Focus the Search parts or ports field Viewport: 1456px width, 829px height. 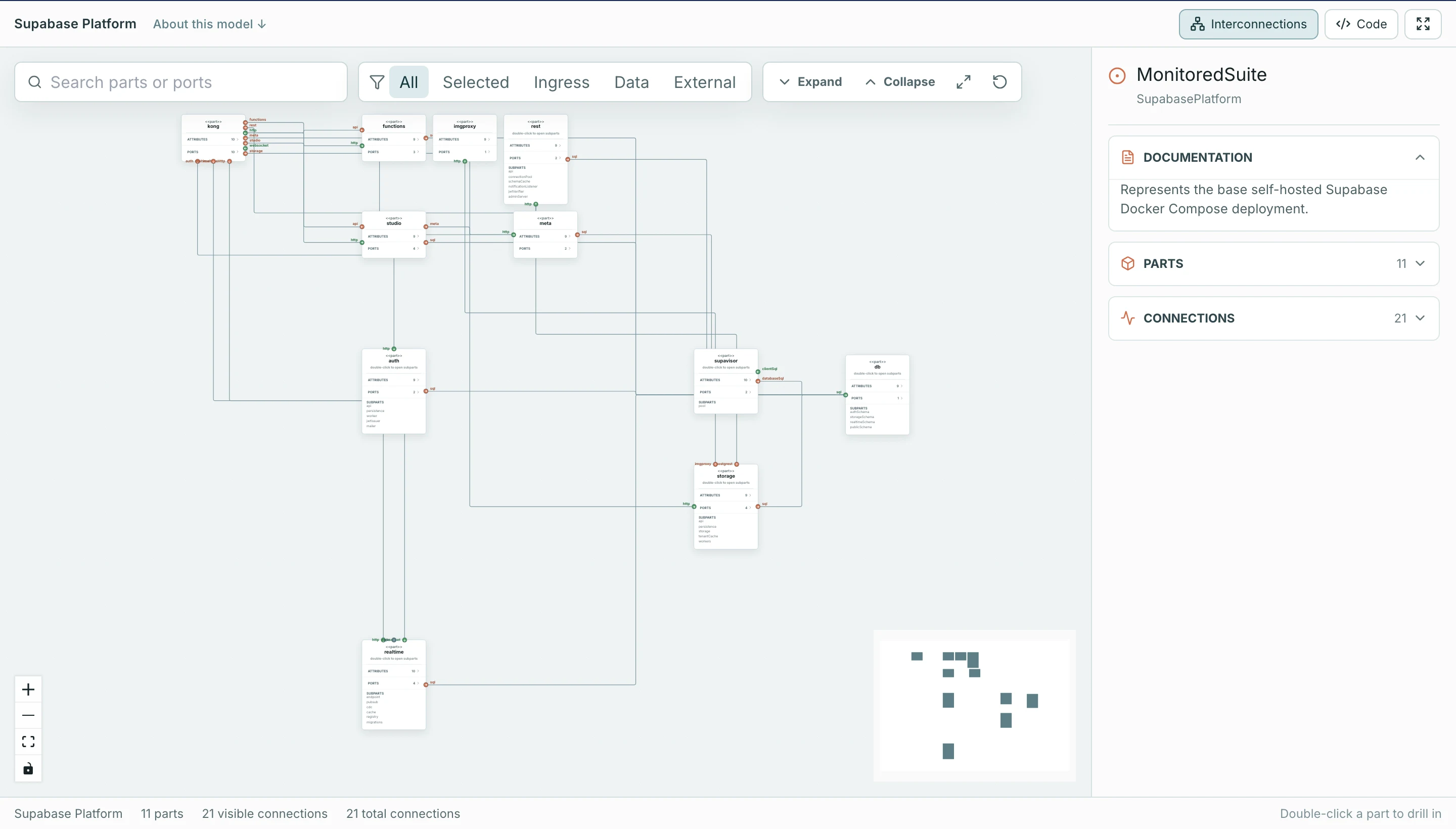(180, 82)
